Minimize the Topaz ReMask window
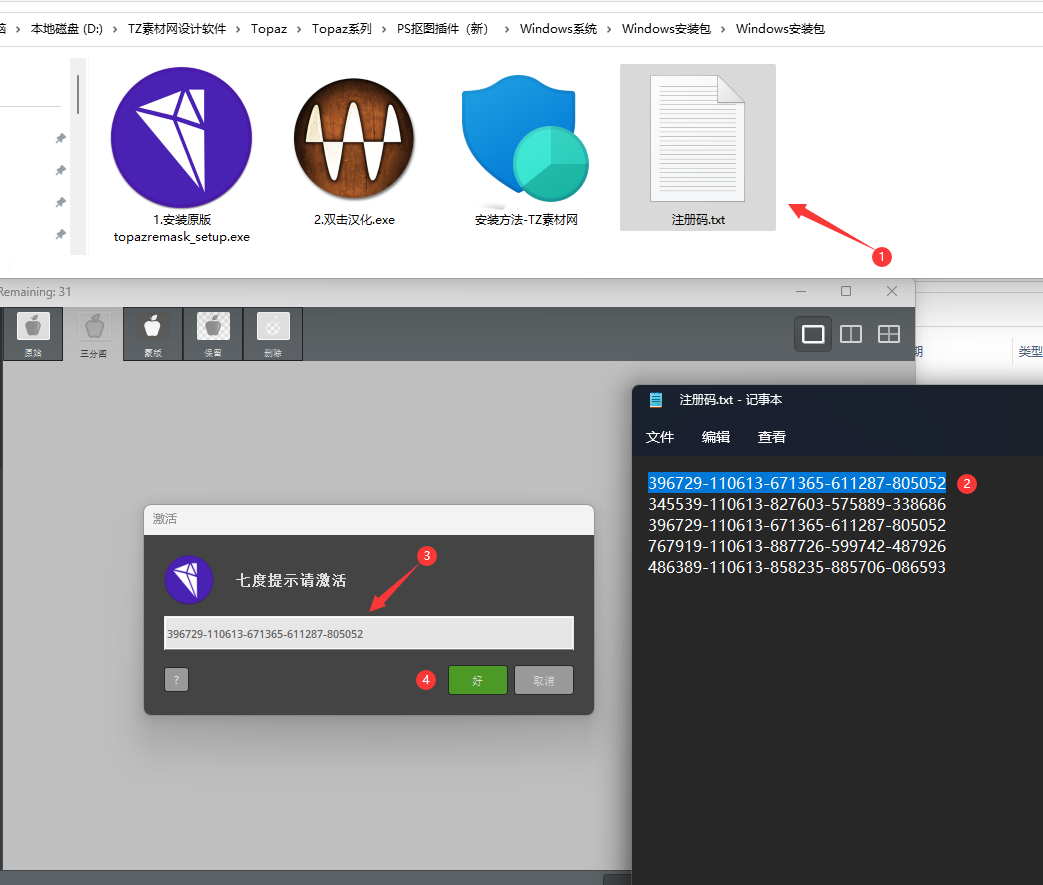 pyautogui.click(x=801, y=291)
